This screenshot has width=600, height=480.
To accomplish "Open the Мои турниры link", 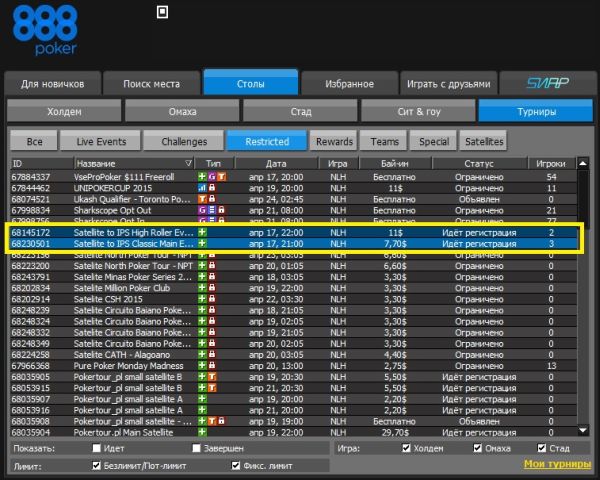I will pos(557,464).
